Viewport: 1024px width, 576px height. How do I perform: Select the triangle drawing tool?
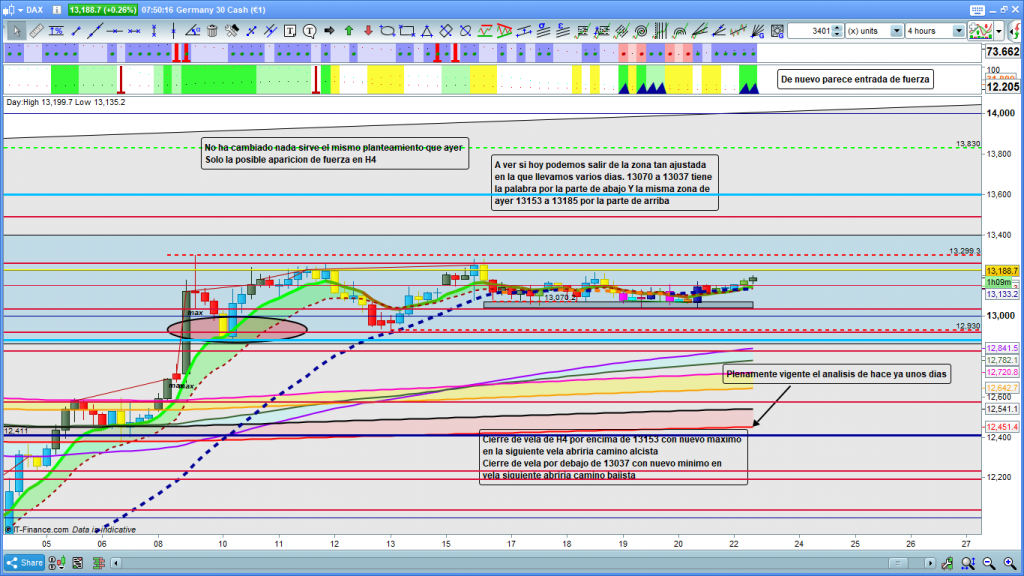tap(426, 30)
